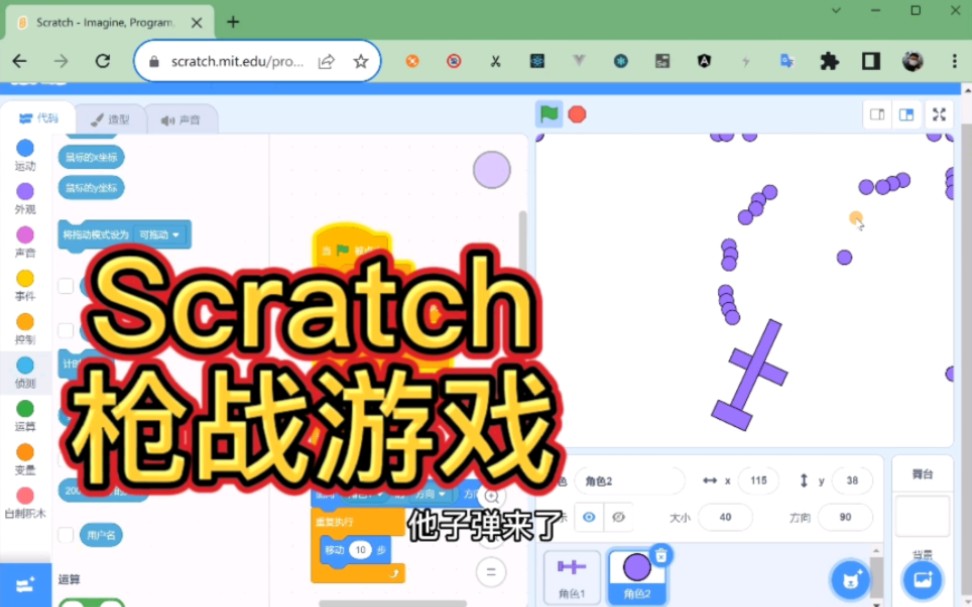Edit the sprite y coordinate field
The height and width of the screenshot is (607, 972).
pyautogui.click(x=852, y=481)
